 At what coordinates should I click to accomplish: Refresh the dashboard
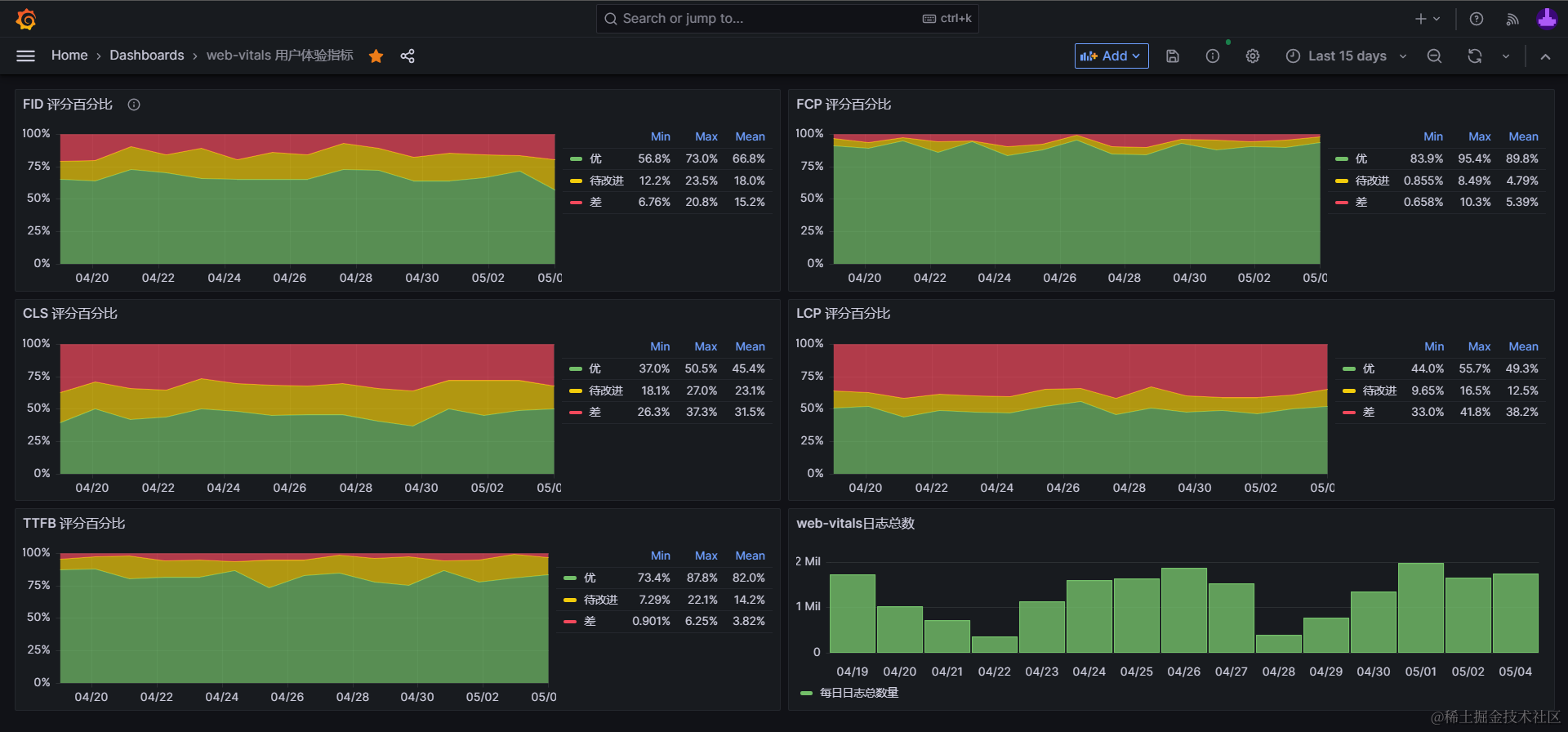click(1474, 56)
